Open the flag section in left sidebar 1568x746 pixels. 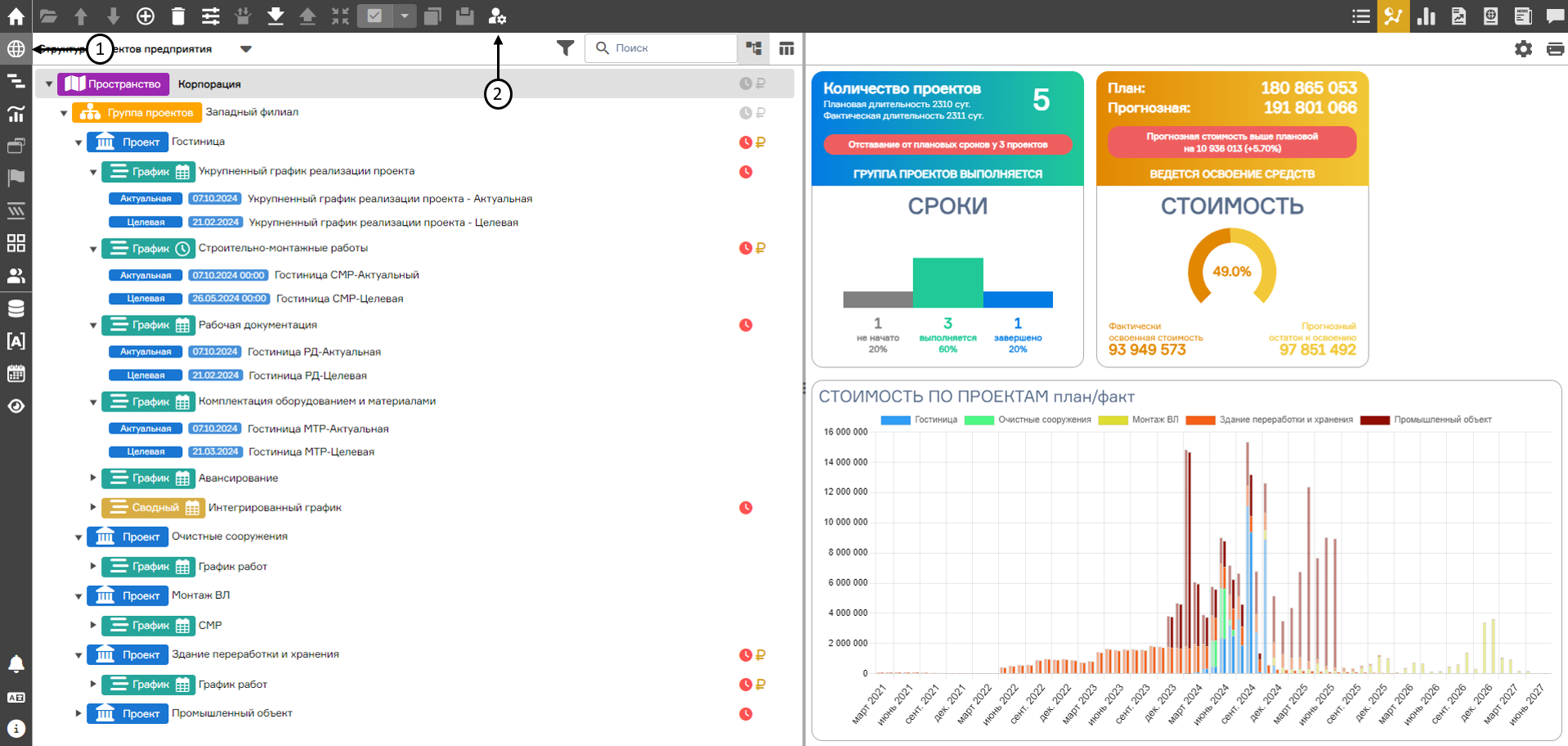click(x=16, y=178)
